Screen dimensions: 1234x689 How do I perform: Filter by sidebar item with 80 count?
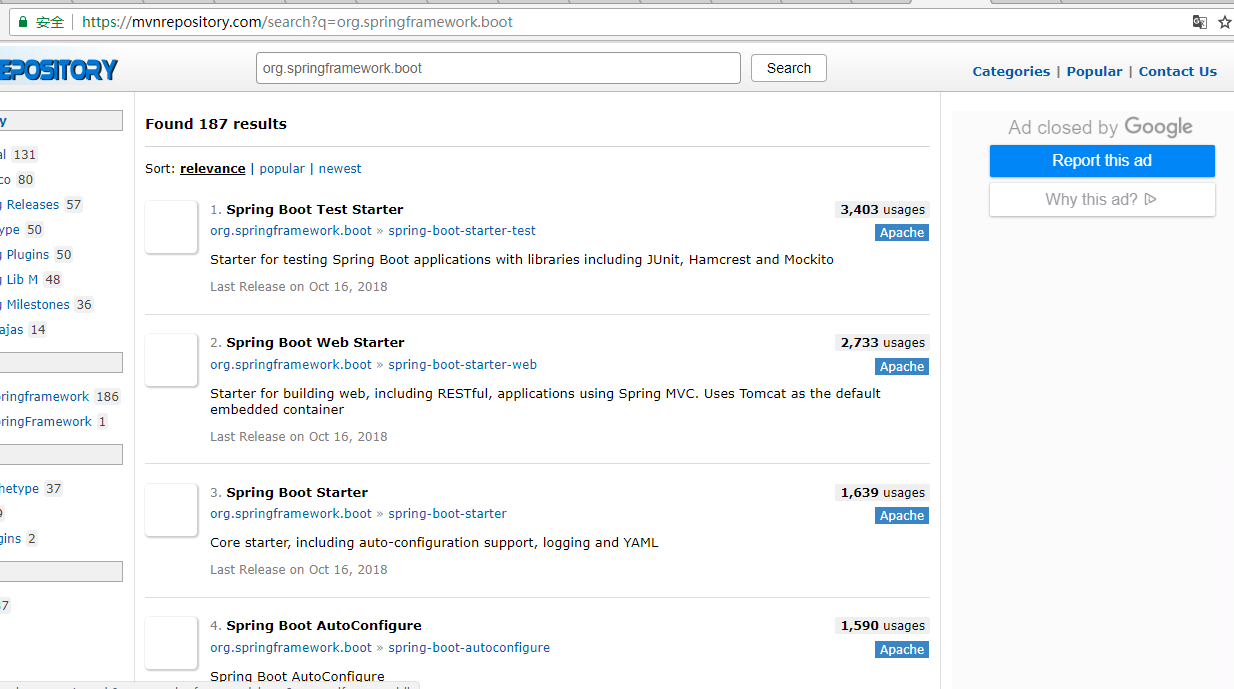click(x=18, y=180)
